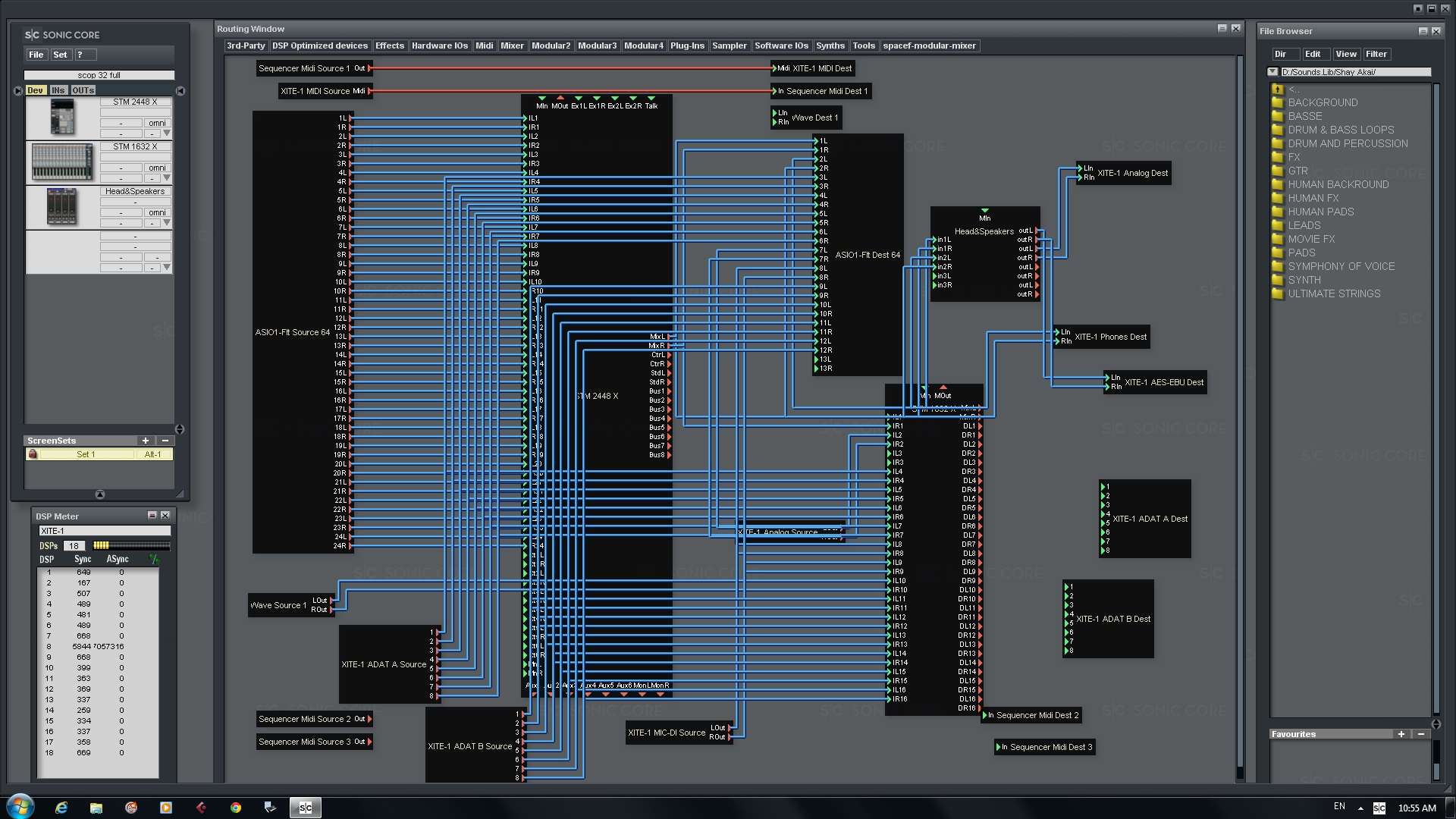
Task: Click the scop 32 full project name field
Action: coord(99,75)
